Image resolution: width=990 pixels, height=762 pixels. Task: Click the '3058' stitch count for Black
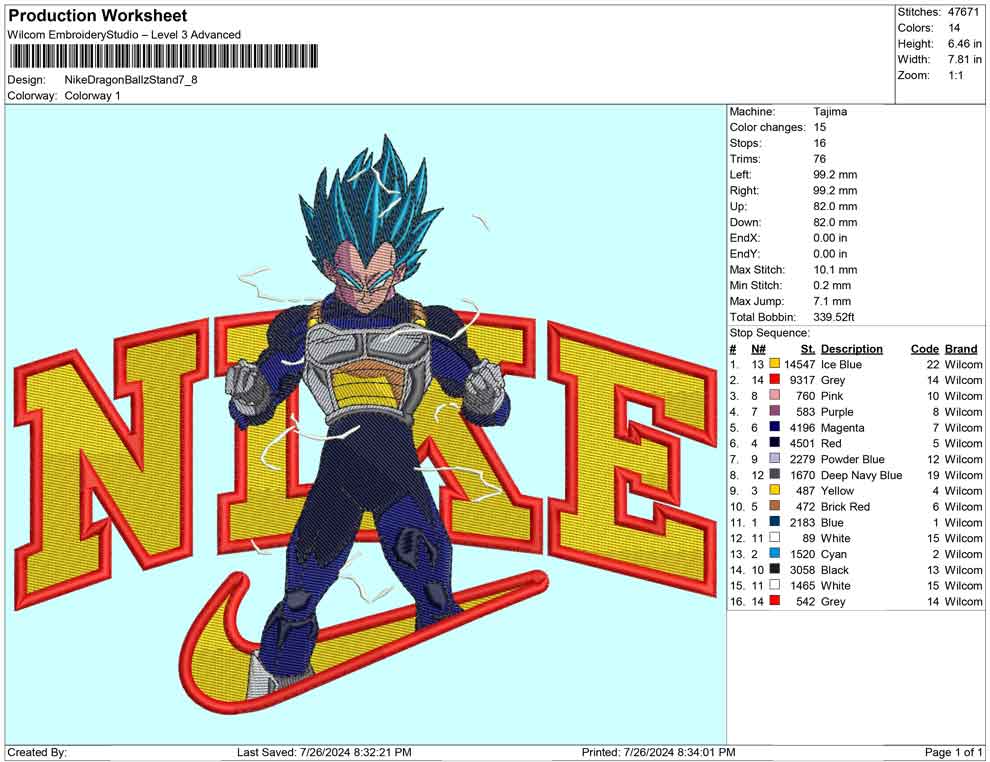[802, 569]
